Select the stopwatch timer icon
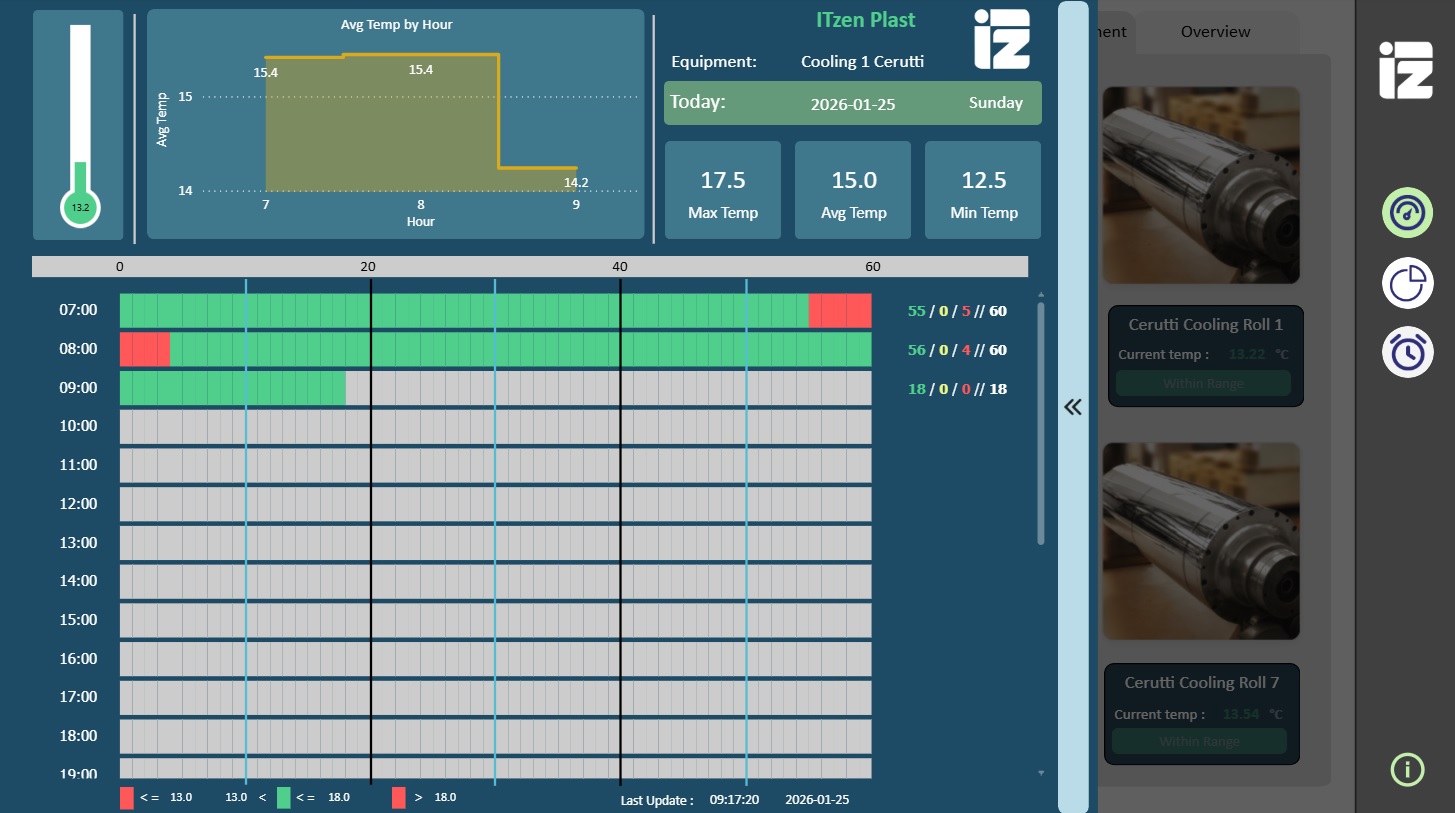1455x813 pixels. pyautogui.click(x=1407, y=352)
